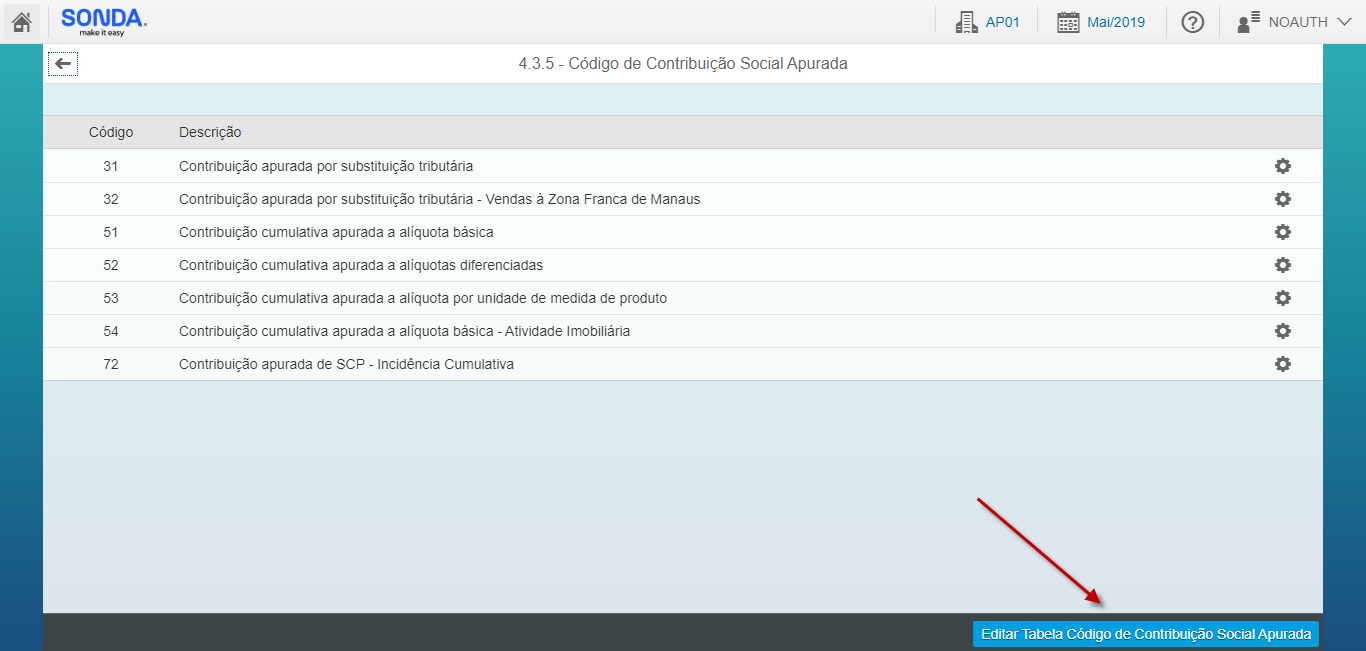Change the Mai/2019 period link
Screen dimensions: 1366x651
click(x=1116, y=22)
